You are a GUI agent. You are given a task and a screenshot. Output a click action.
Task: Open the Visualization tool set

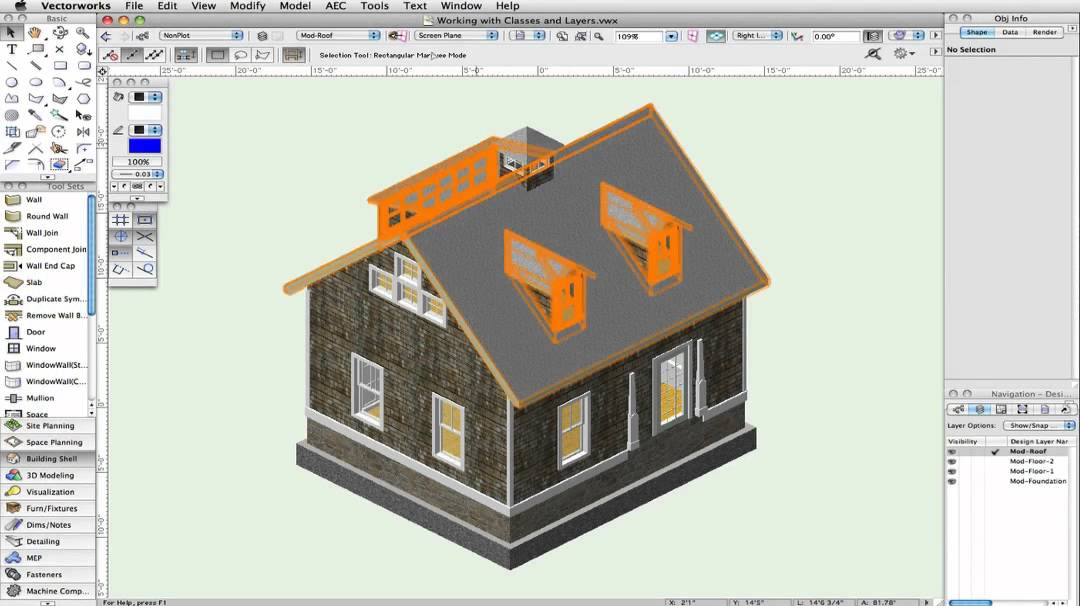point(48,492)
